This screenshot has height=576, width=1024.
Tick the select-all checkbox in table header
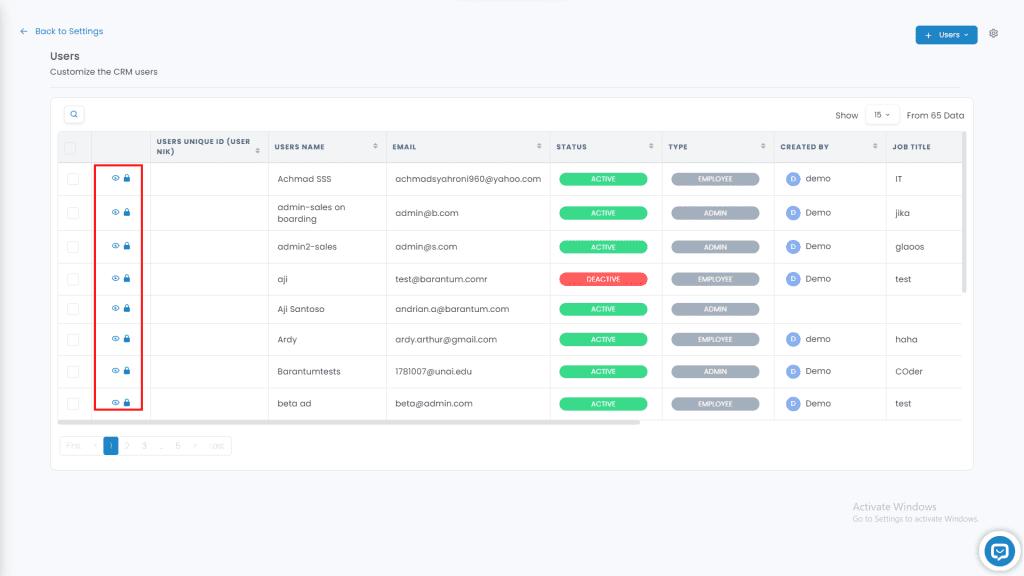(70, 148)
